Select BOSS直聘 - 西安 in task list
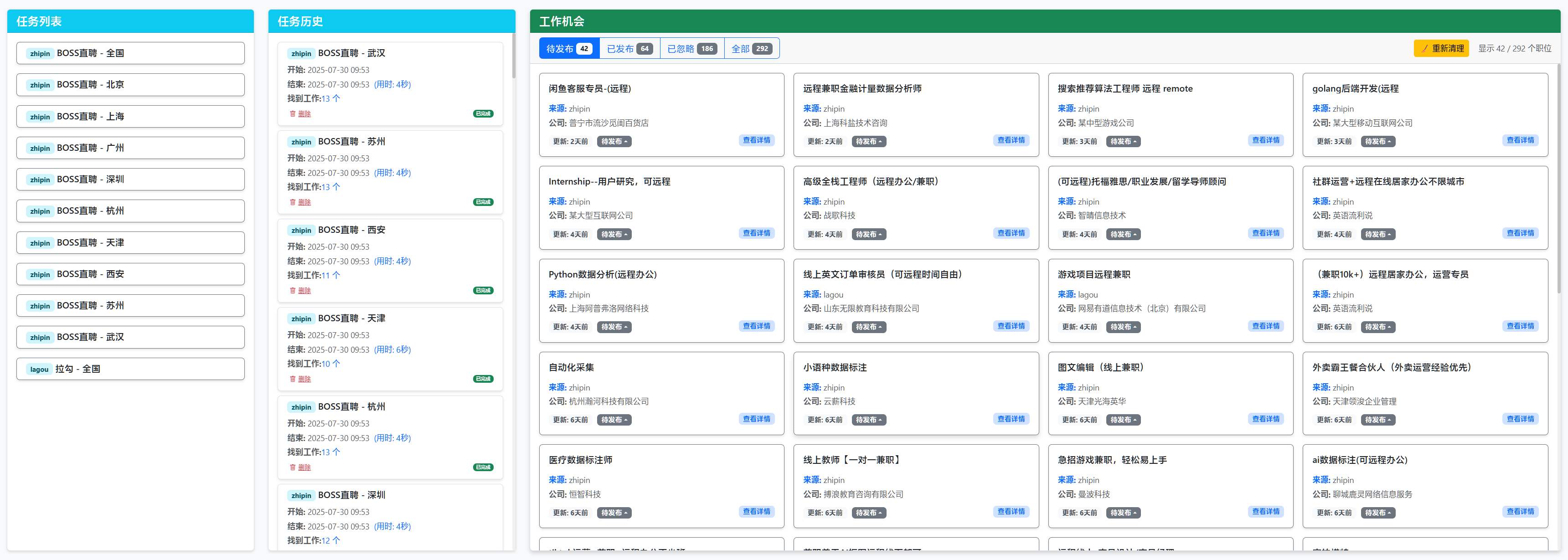This screenshot has width=1568, height=560. coord(130,274)
